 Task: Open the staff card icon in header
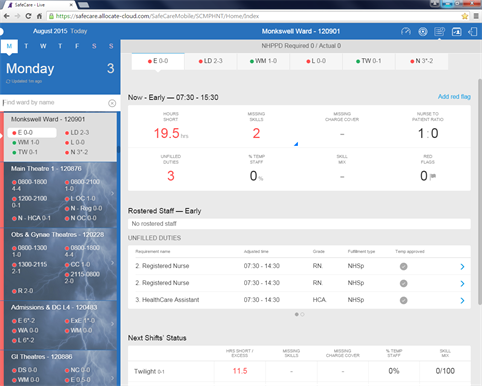point(456,31)
